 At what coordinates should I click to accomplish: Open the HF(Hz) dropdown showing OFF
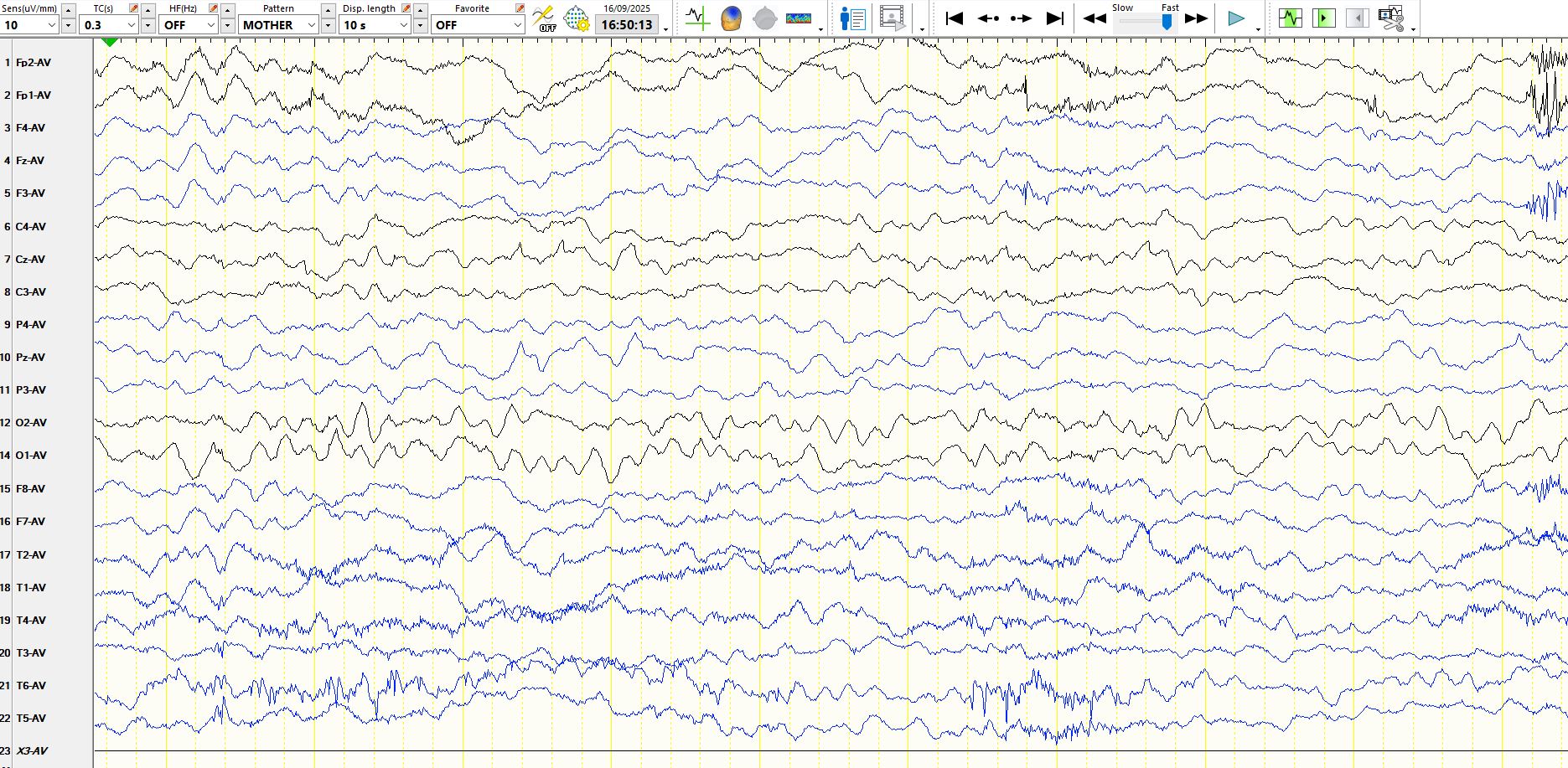(x=189, y=25)
